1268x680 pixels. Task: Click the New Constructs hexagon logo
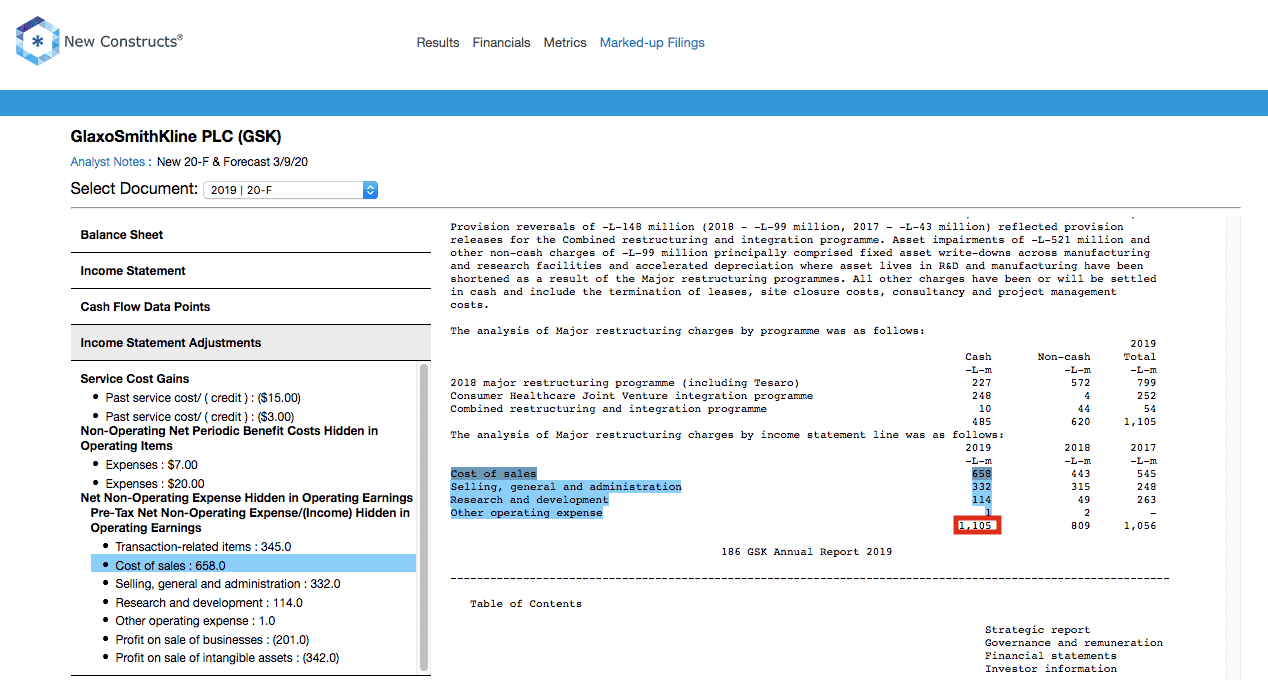pyautogui.click(x=38, y=41)
